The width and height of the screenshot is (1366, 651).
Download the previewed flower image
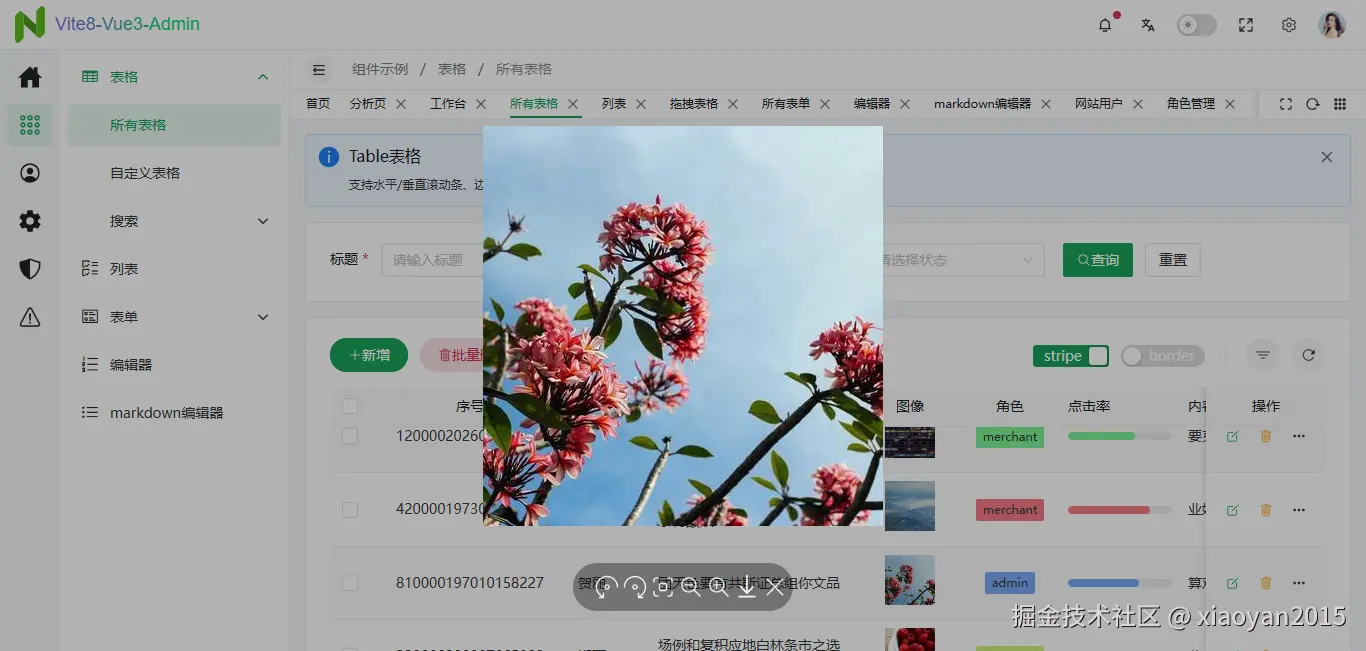[x=746, y=587]
